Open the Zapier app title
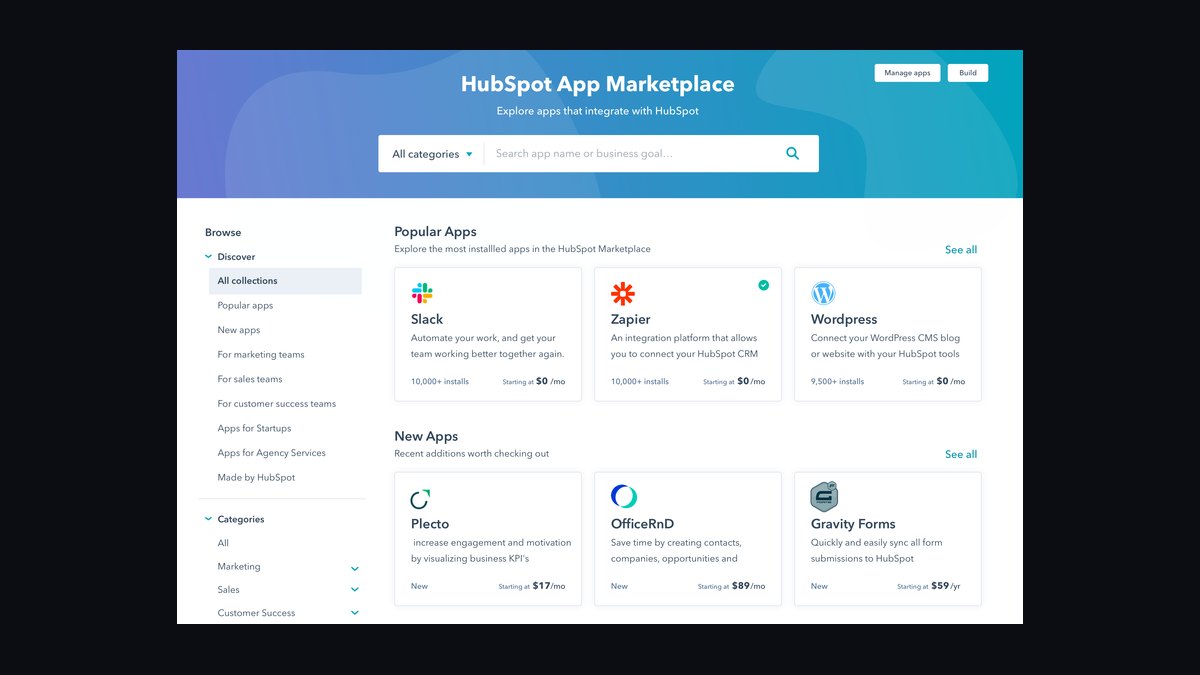Viewport: 1200px width, 675px height. (x=631, y=320)
